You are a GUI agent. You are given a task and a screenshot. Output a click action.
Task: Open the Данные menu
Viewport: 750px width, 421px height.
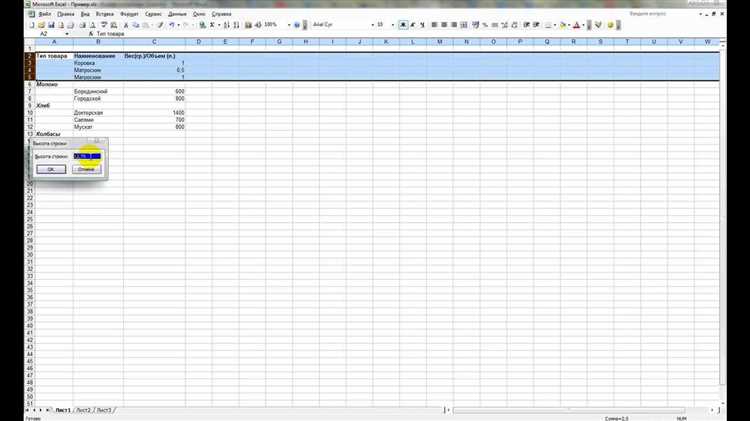pyautogui.click(x=177, y=14)
